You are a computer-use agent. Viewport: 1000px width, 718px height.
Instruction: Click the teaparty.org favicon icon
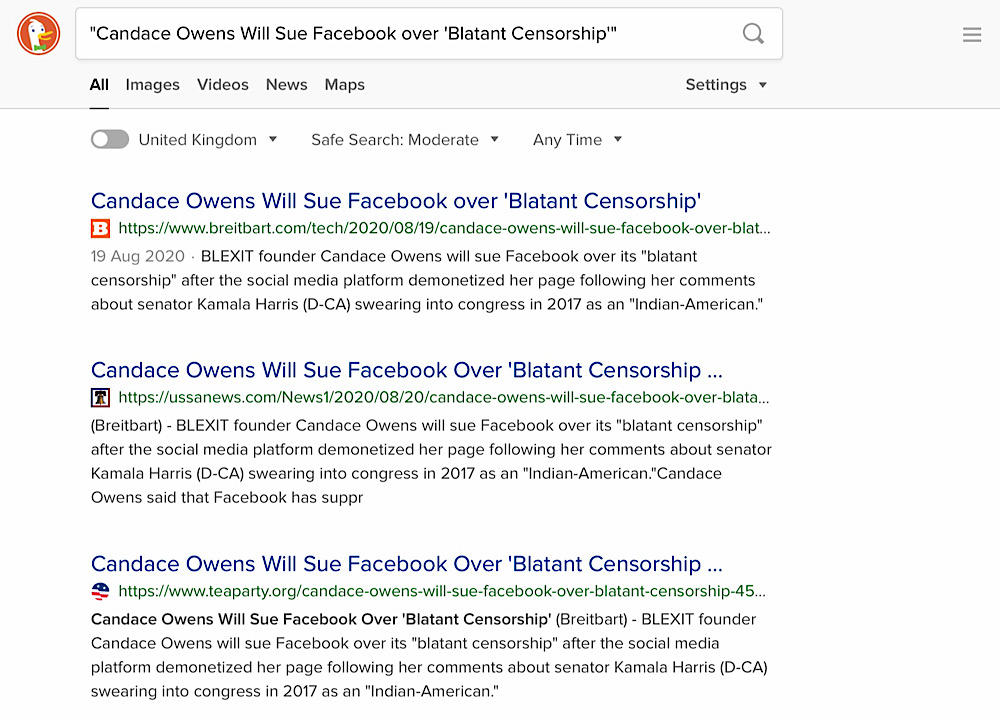(x=100, y=591)
